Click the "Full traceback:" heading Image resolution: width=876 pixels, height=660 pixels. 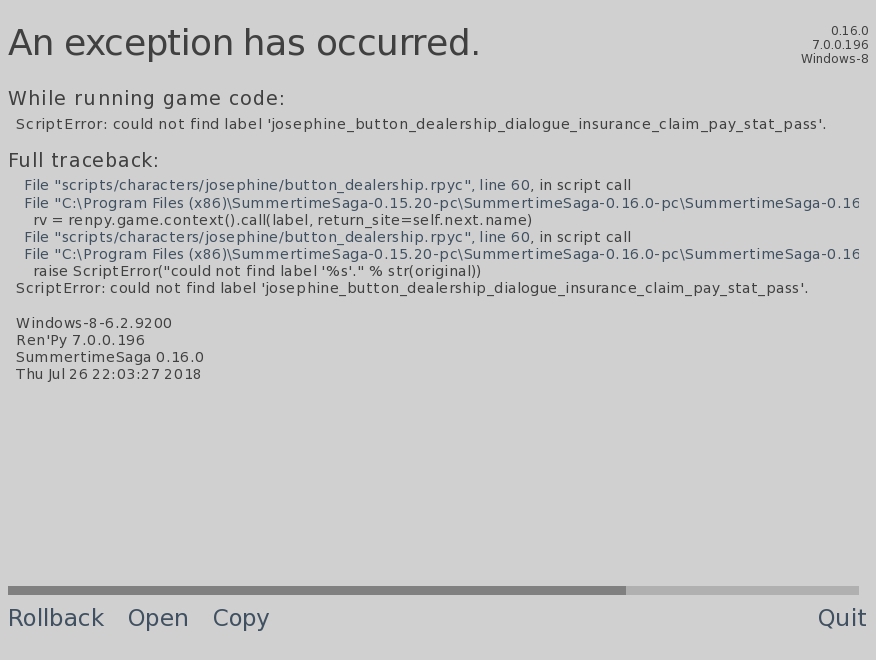coord(83,160)
